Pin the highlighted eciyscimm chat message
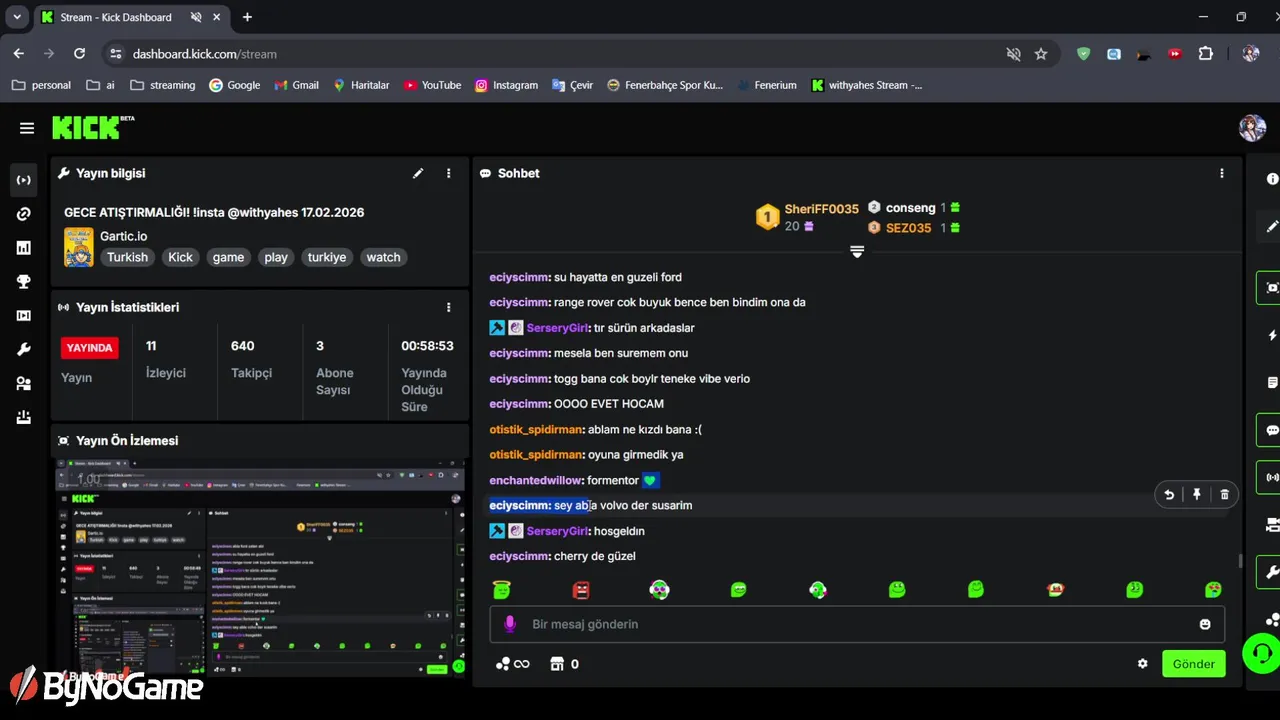1280x720 pixels. tap(1197, 494)
